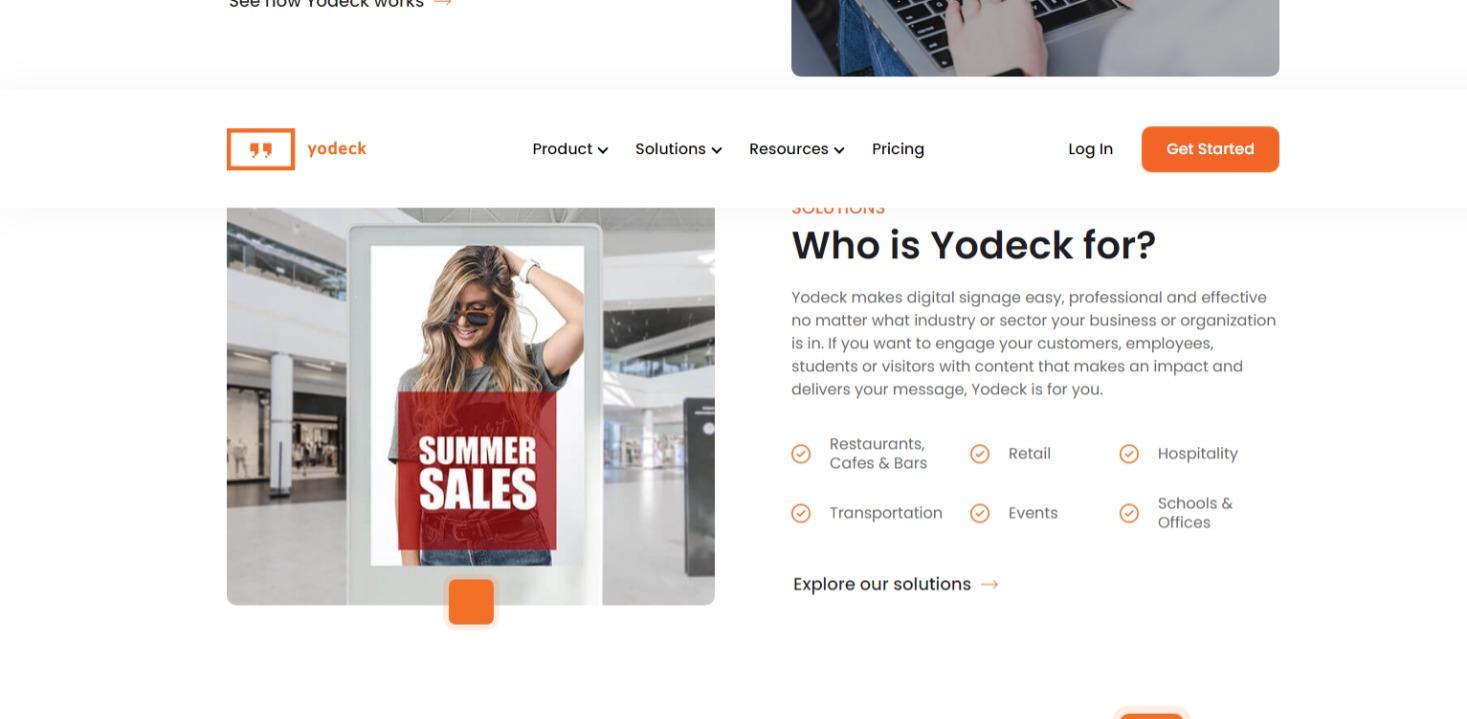Expand the Resources dropdown chevron

[839, 150]
